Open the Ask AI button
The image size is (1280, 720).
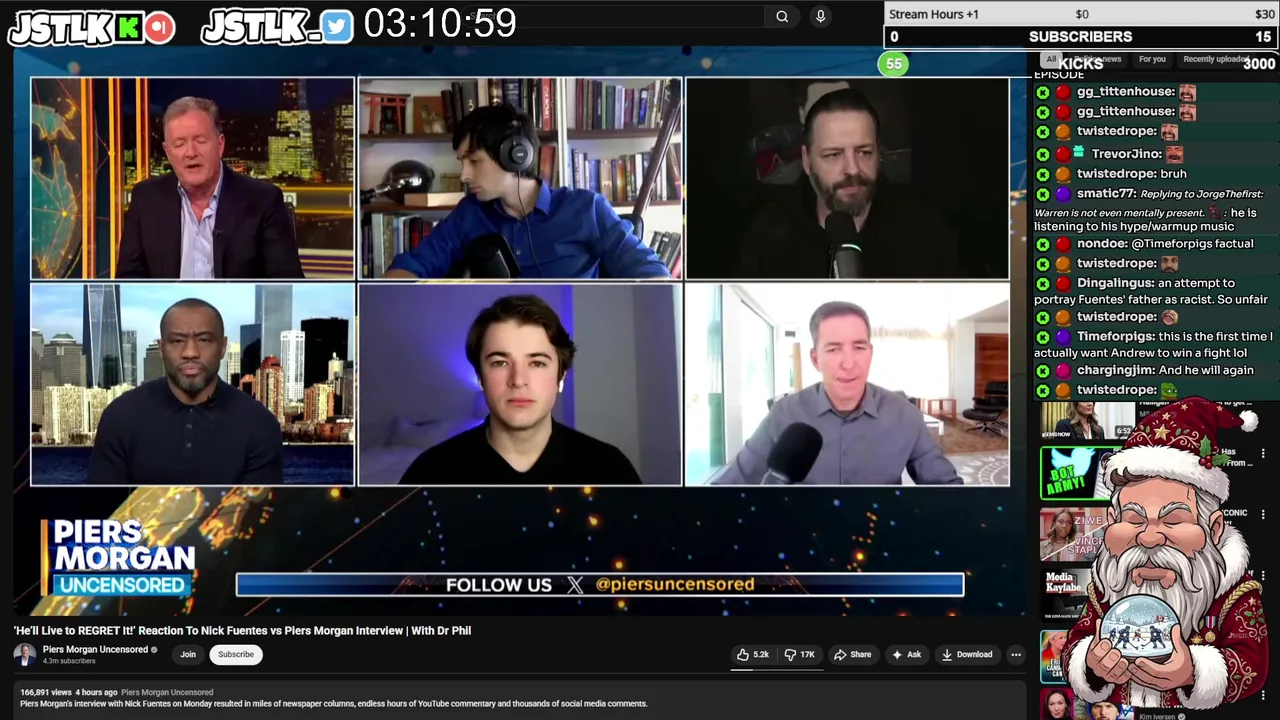907,654
